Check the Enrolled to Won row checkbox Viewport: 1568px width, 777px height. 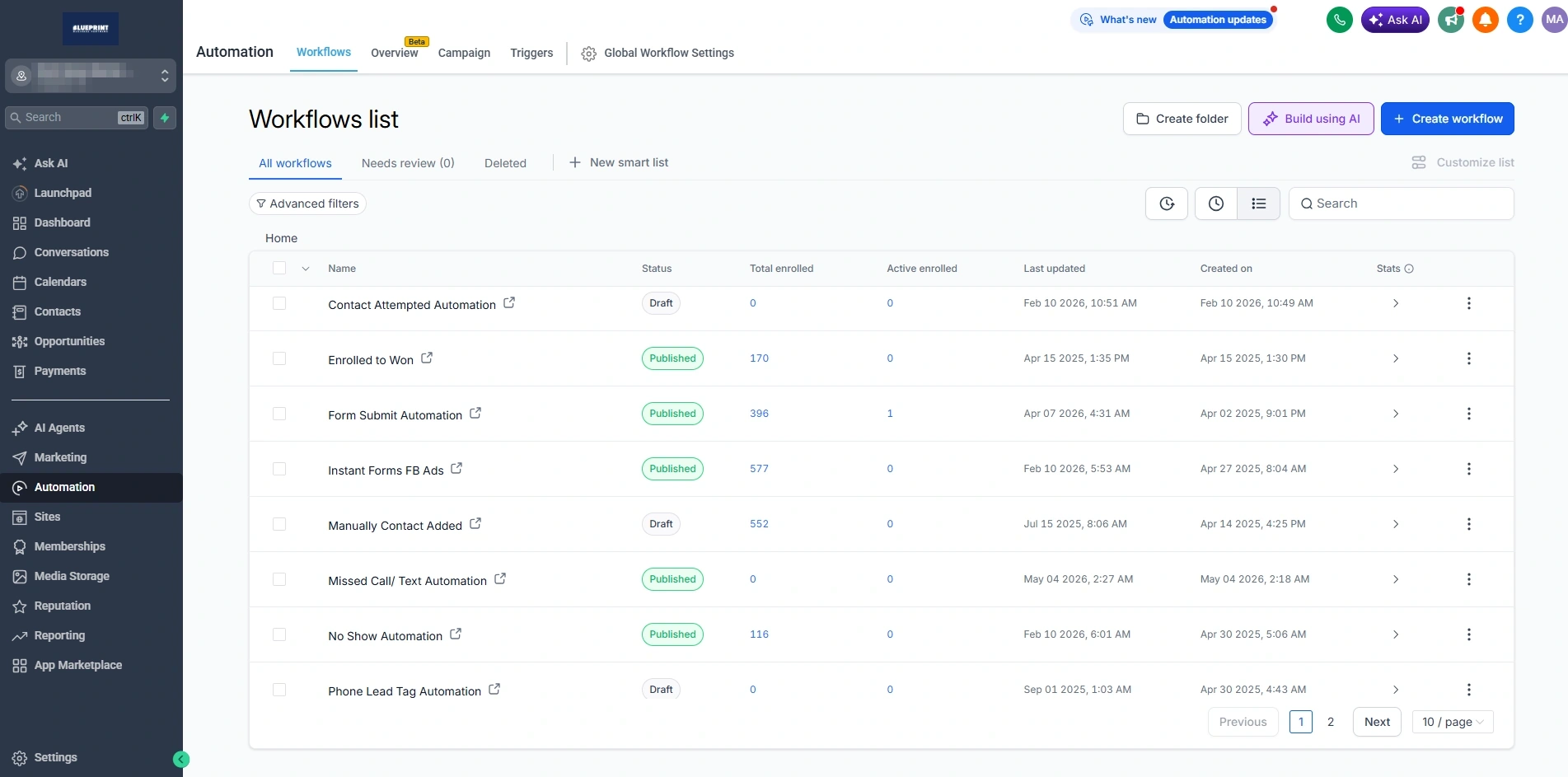click(279, 358)
